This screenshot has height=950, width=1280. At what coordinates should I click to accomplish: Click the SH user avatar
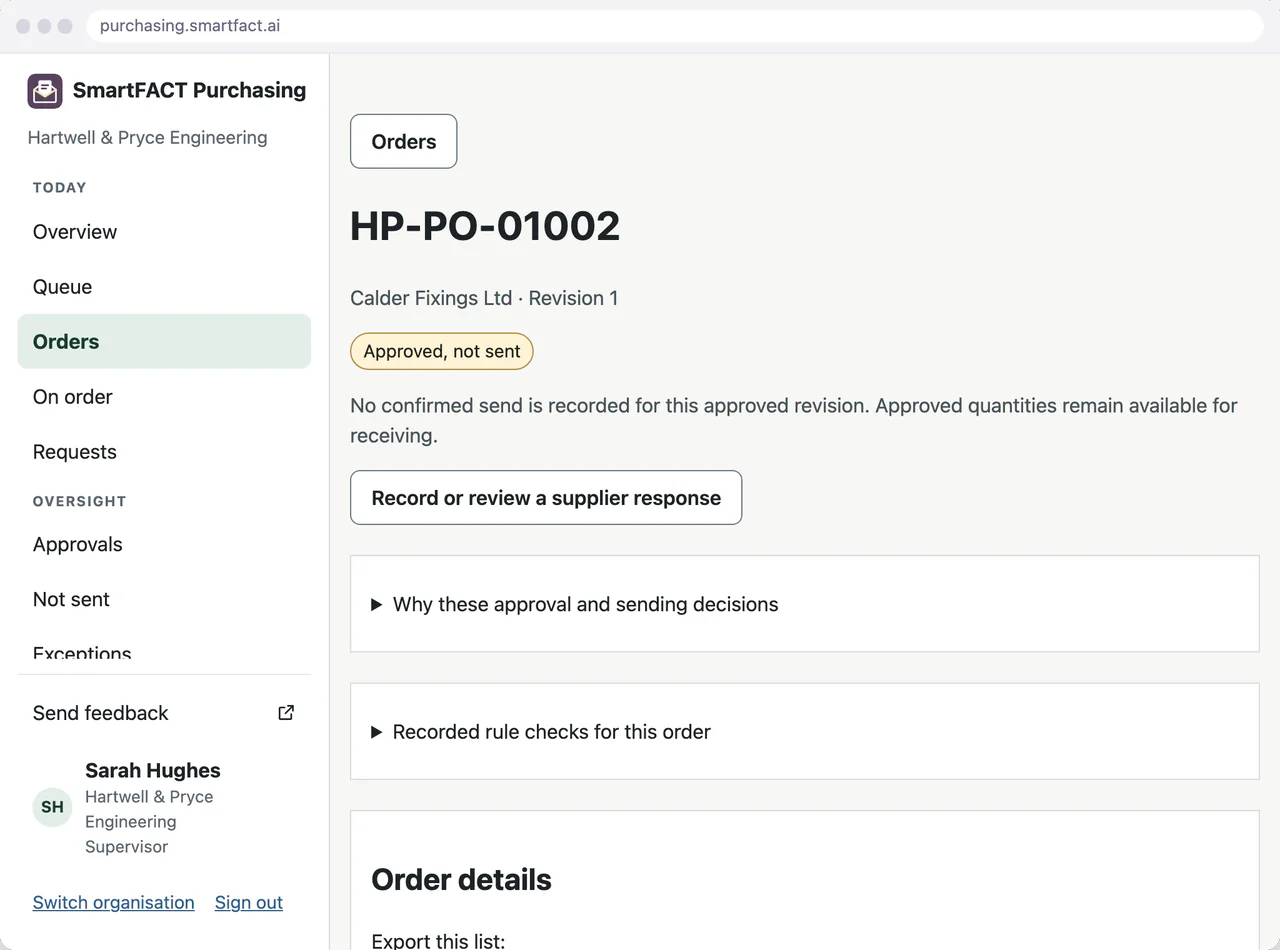tap(53, 807)
